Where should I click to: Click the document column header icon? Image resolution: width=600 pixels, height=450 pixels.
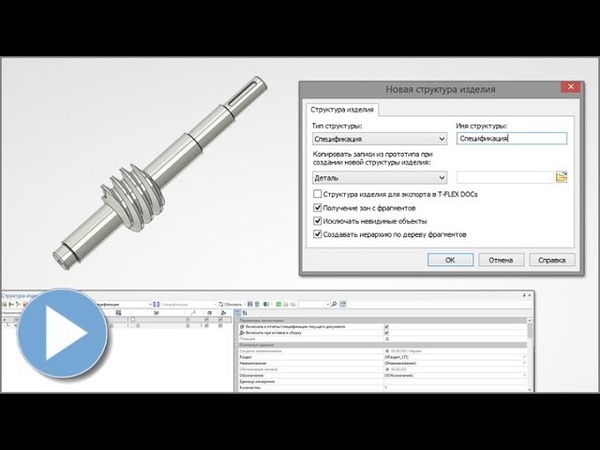209,313
